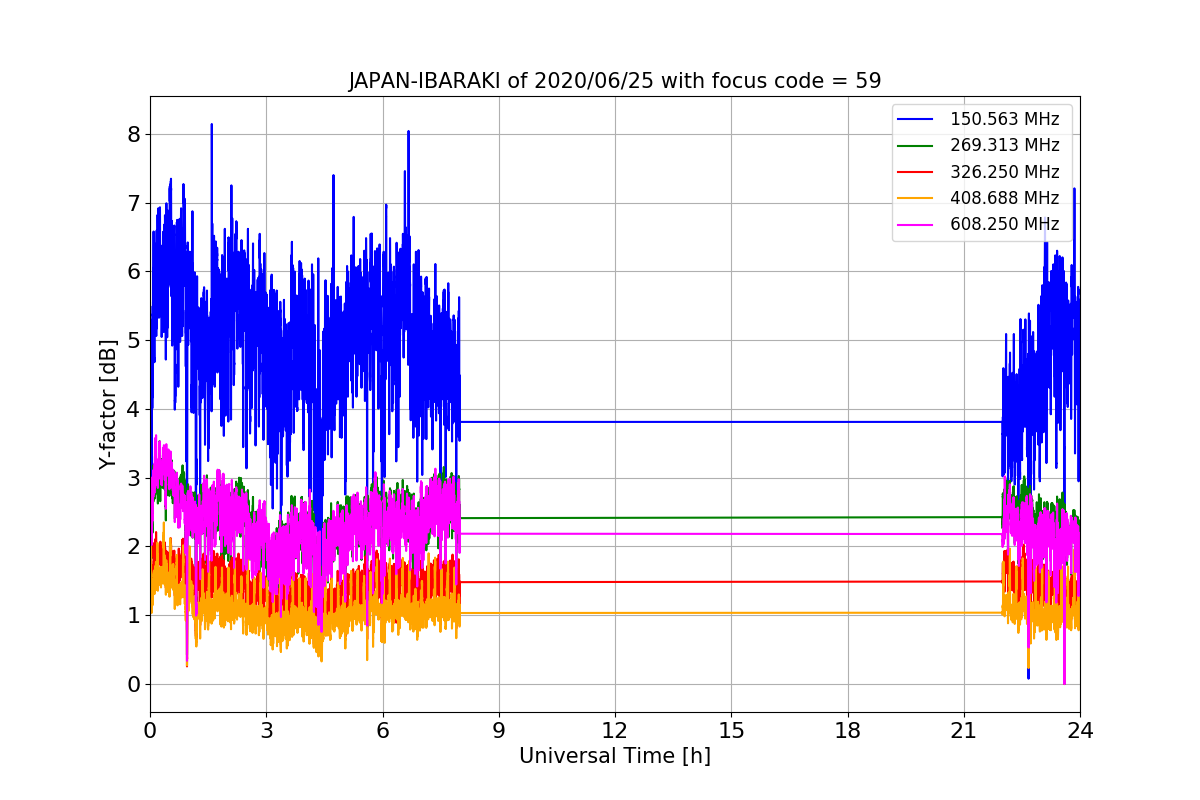Click y-axis tick label '4'
Image resolution: width=1200 pixels, height=800 pixels.
(134, 410)
